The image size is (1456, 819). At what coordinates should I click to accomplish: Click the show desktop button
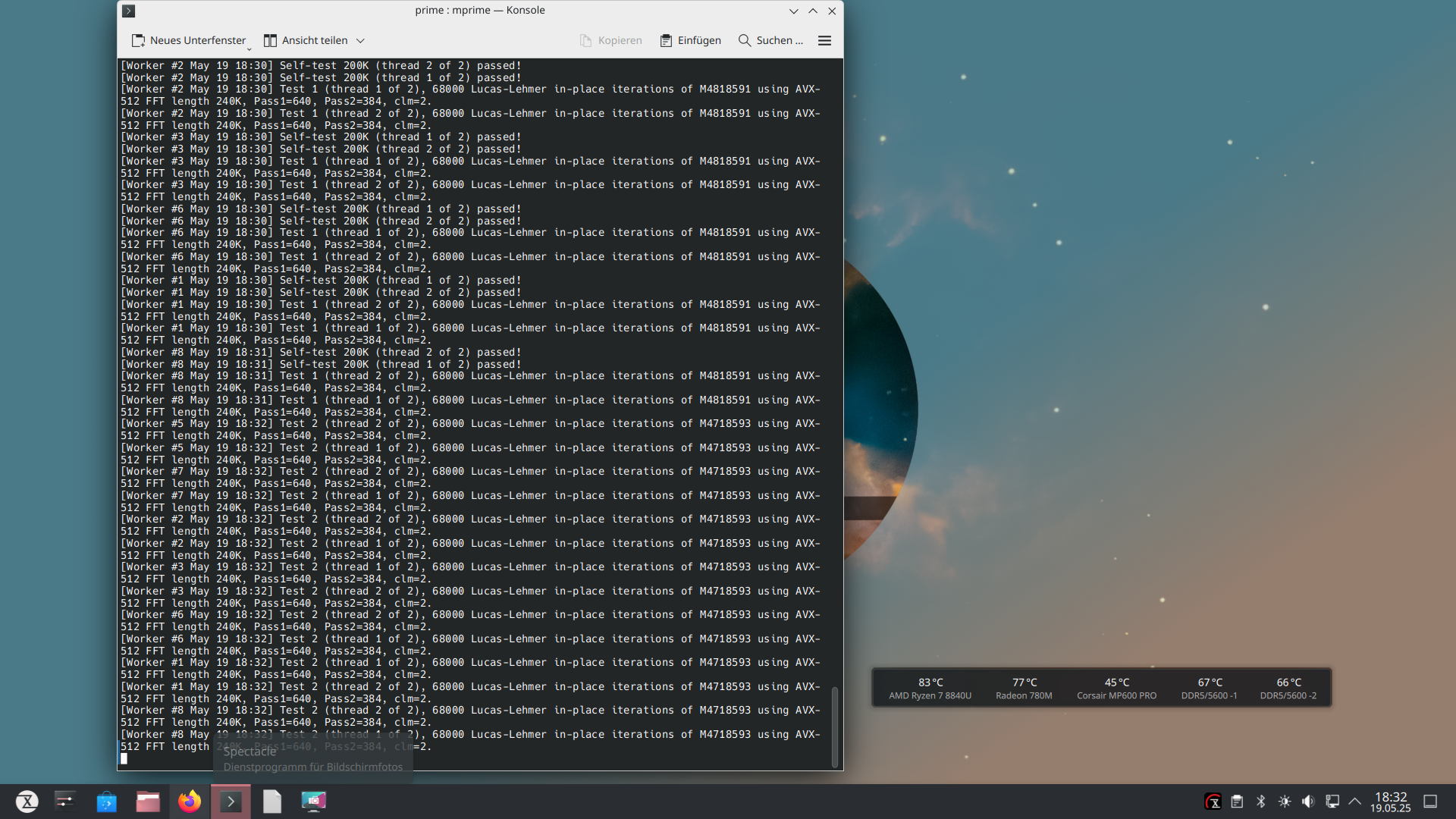tap(1430, 802)
